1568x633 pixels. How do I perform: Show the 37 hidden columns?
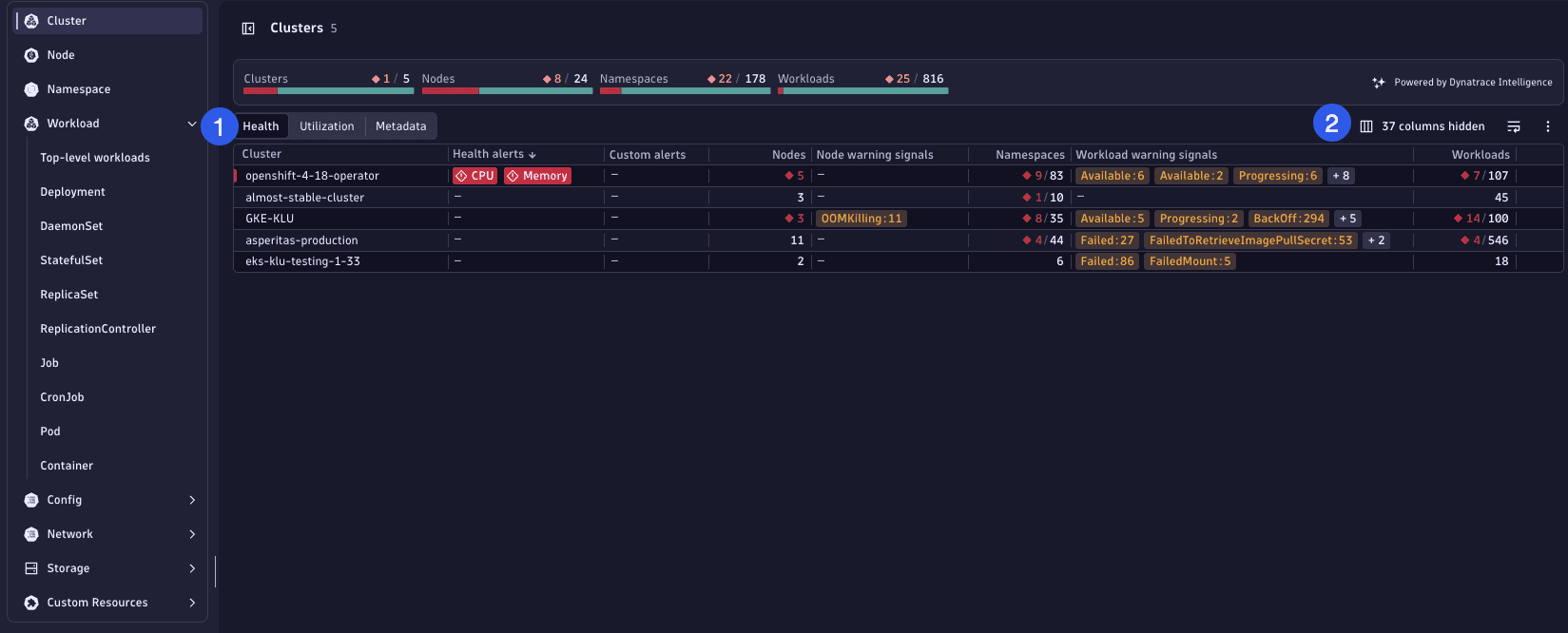pyautogui.click(x=1423, y=126)
